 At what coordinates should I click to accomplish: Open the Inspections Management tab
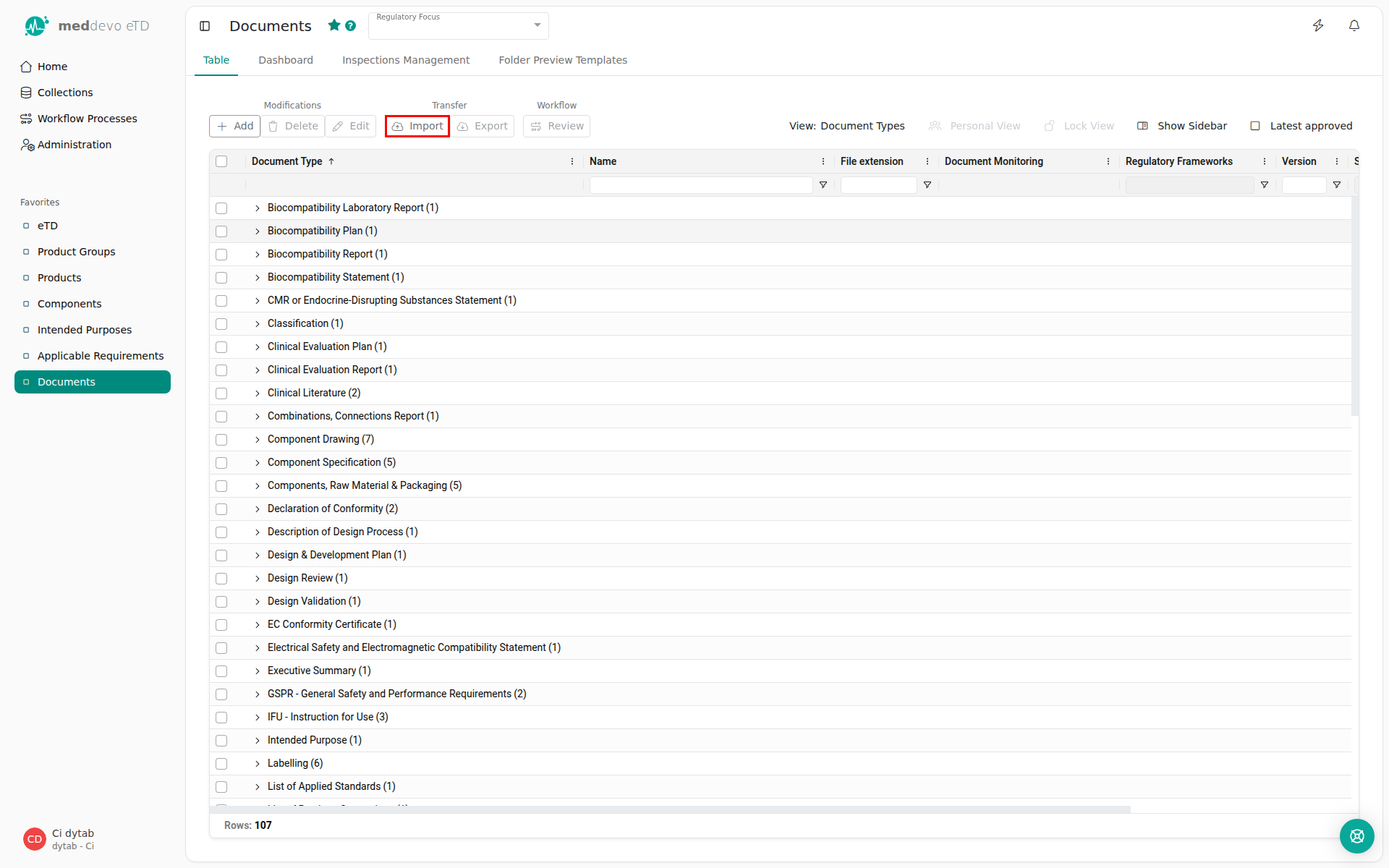[x=406, y=60]
